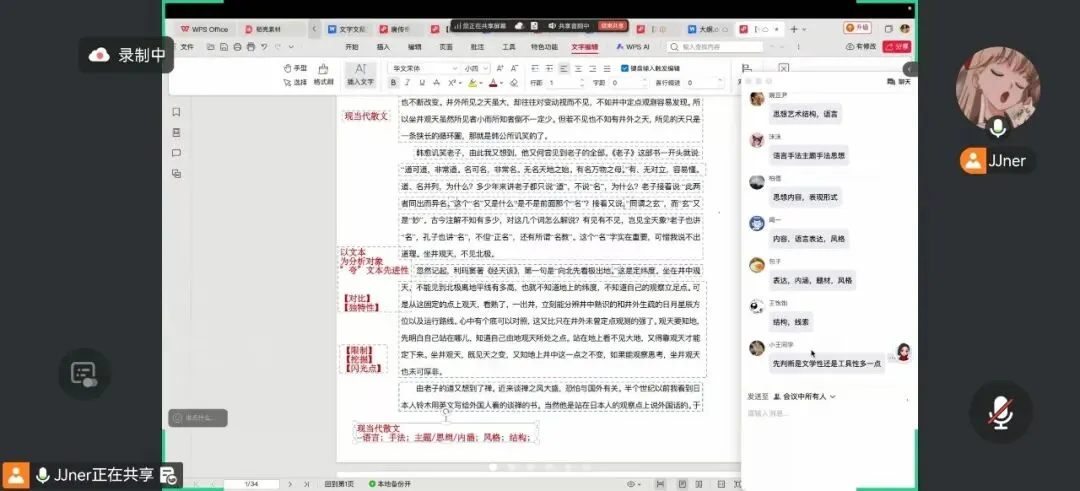Toggle bold formatting button
This screenshot has height=491, width=1080.
pos(393,83)
